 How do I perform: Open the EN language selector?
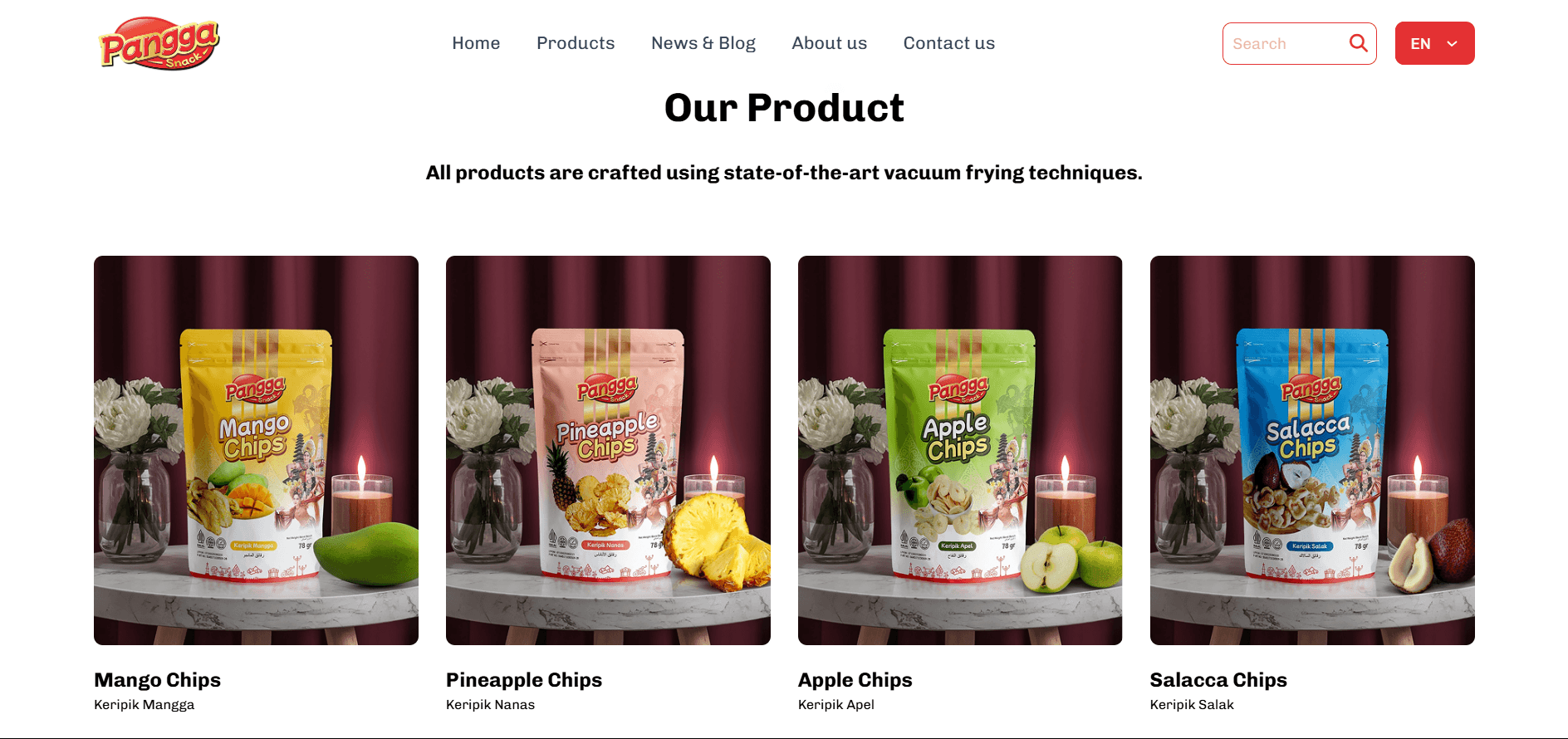[1434, 43]
